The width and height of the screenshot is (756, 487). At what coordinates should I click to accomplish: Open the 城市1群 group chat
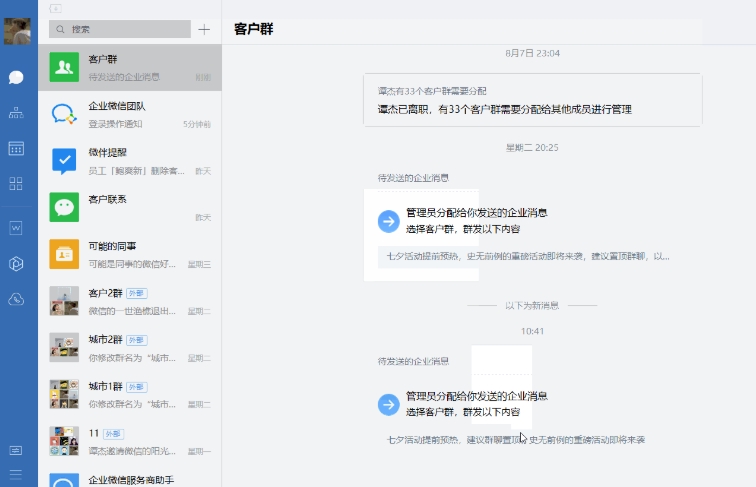point(130,394)
